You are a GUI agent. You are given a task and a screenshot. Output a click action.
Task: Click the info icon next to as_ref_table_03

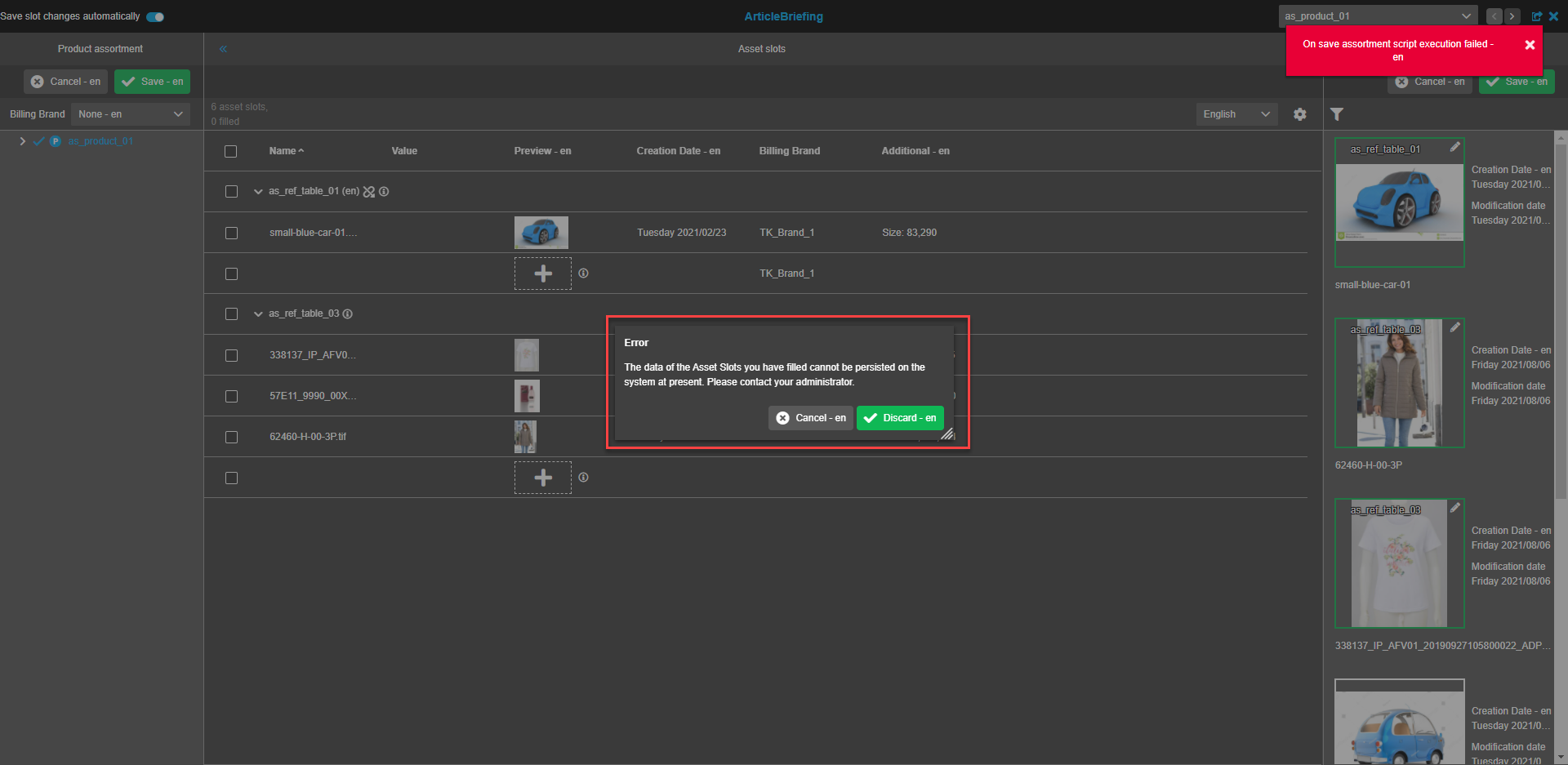(348, 314)
